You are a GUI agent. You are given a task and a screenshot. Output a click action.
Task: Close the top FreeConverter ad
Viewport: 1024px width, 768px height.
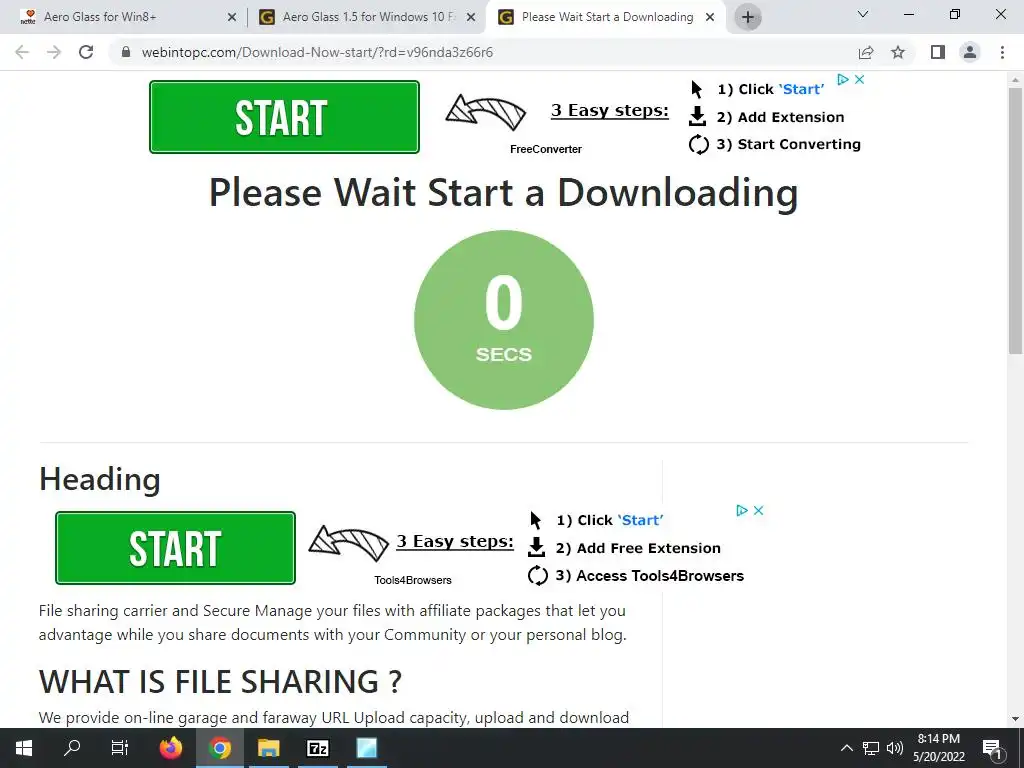tap(859, 79)
